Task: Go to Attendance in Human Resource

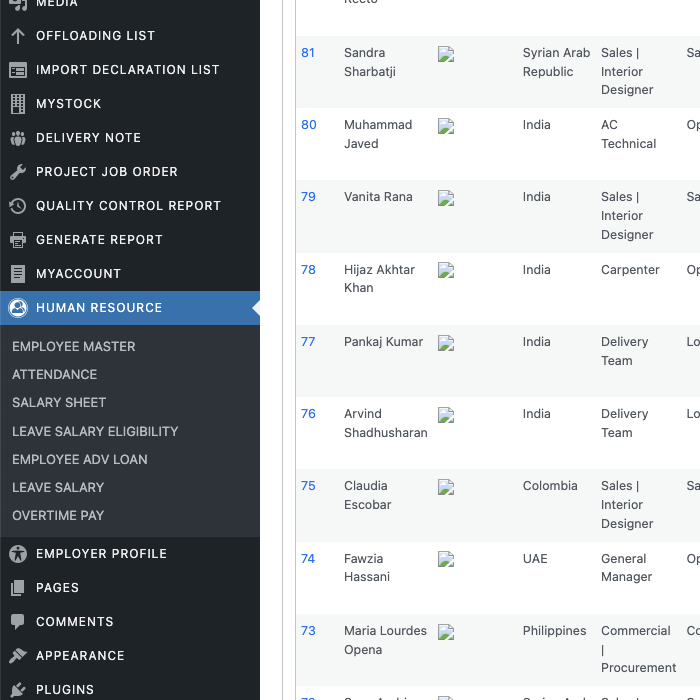Action: click(55, 375)
